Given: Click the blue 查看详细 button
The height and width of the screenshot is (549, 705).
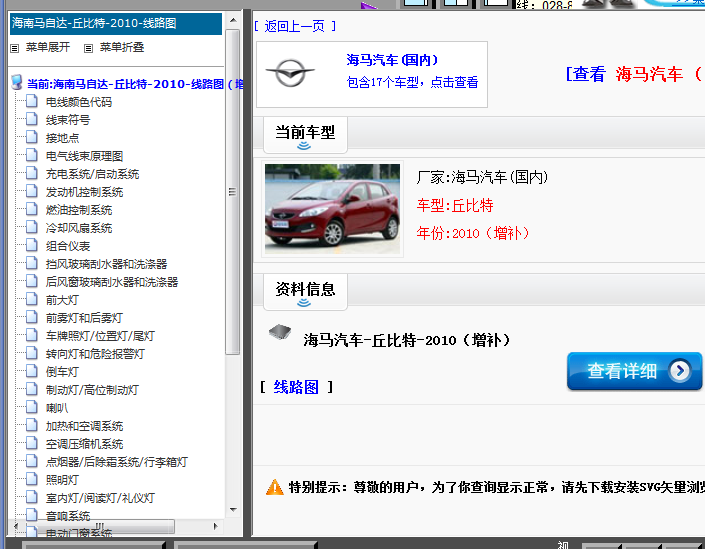Looking at the screenshot, I should point(634,371).
